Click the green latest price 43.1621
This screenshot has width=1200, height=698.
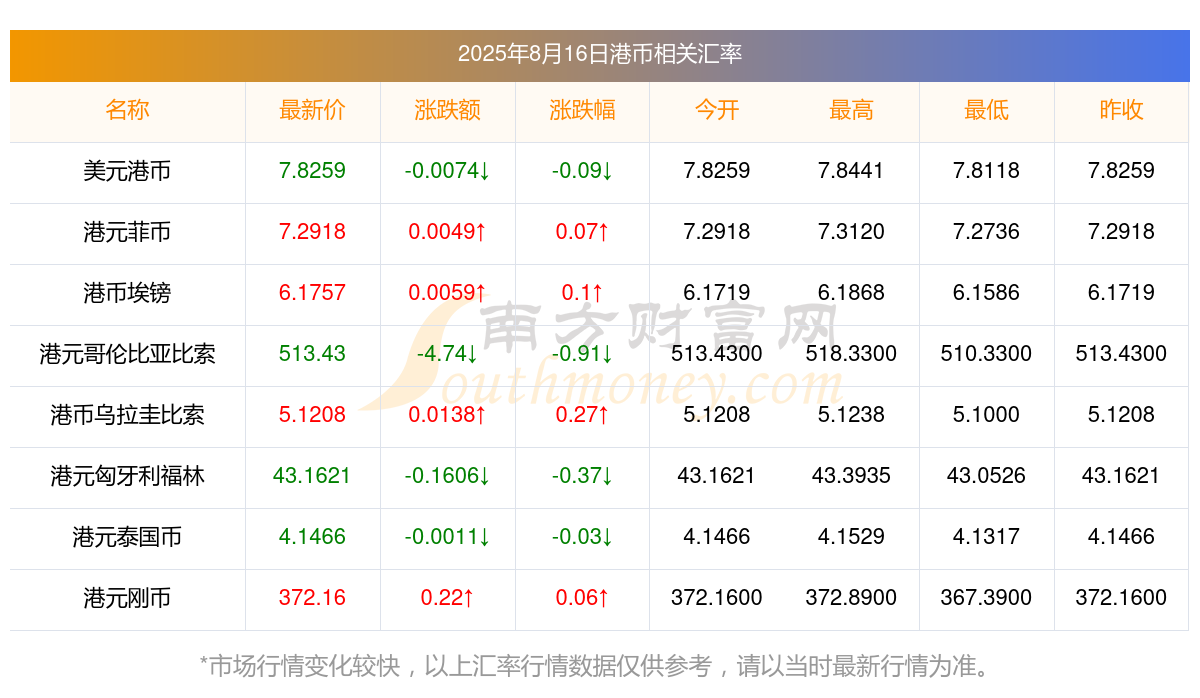[312, 476]
